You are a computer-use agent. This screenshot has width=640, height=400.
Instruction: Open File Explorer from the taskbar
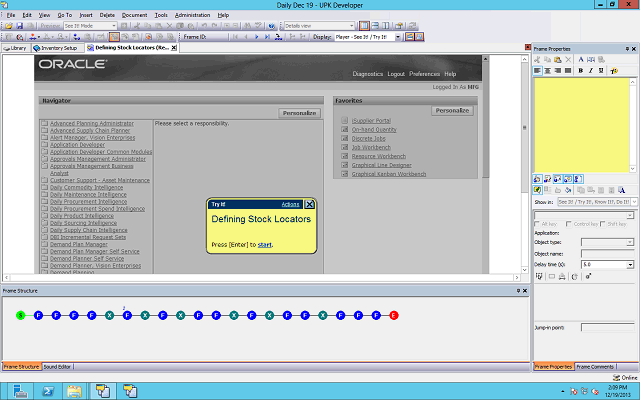click(x=74, y=391)
